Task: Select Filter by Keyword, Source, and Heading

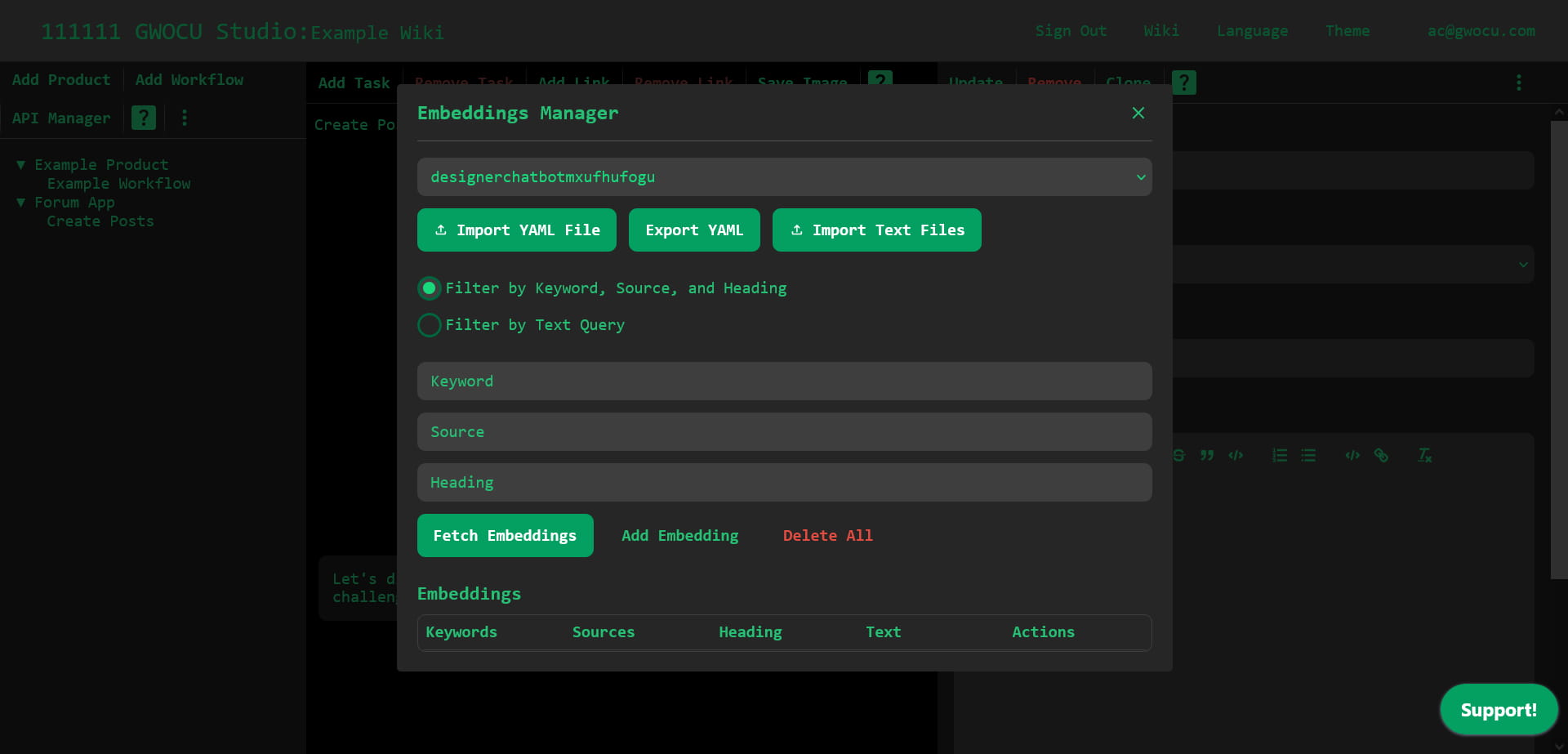Action: coord(430,288)
